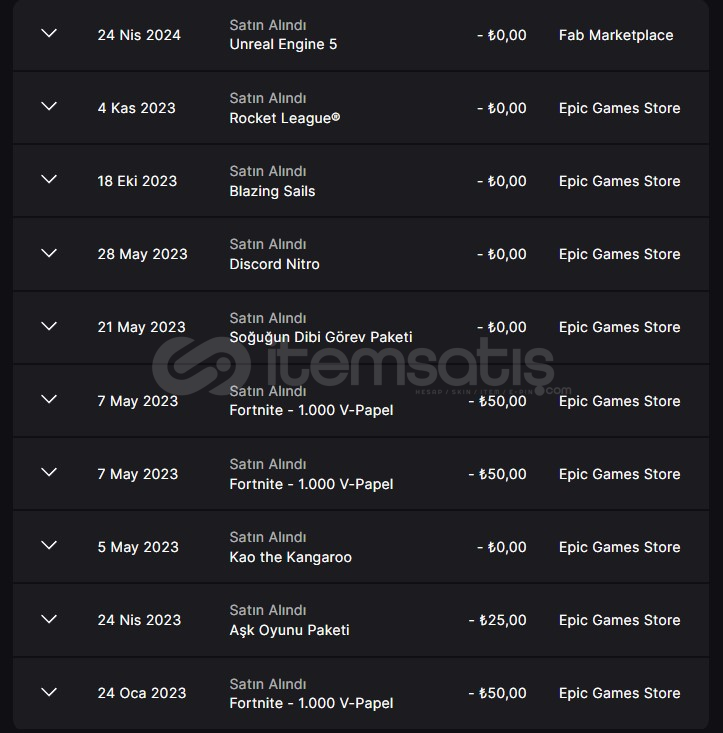Expand the Aşk Oyunu Paketi chevron
Screen dimensions: 723x733
(48, 619)
